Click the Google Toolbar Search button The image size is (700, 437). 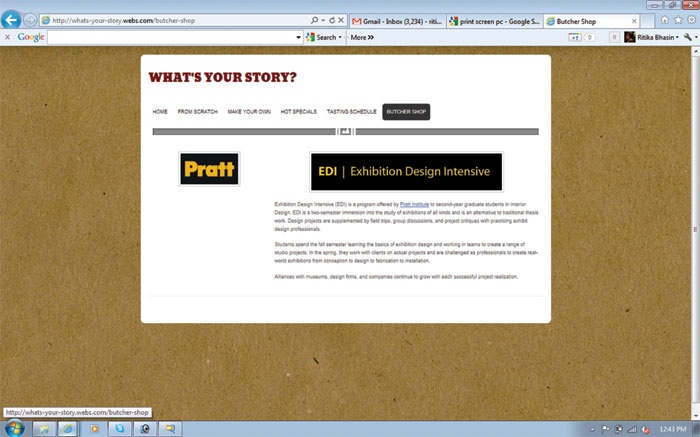coord(321,37)
